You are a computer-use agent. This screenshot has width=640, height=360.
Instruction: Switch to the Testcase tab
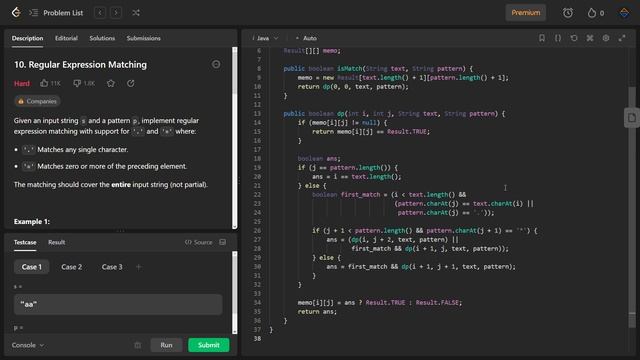[x=25, y=242]
